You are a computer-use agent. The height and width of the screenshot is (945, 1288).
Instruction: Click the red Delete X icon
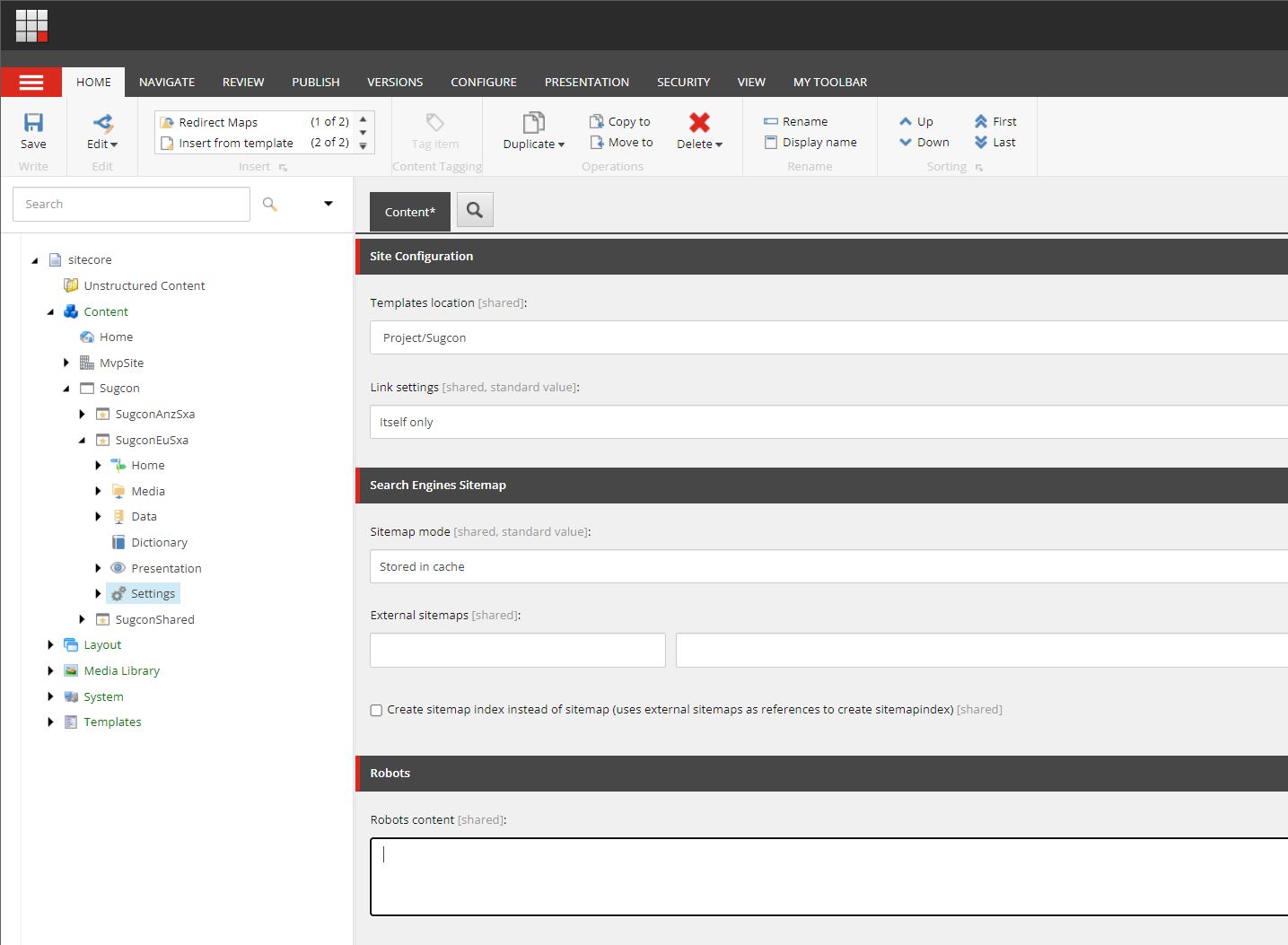(x=700, y=123)
